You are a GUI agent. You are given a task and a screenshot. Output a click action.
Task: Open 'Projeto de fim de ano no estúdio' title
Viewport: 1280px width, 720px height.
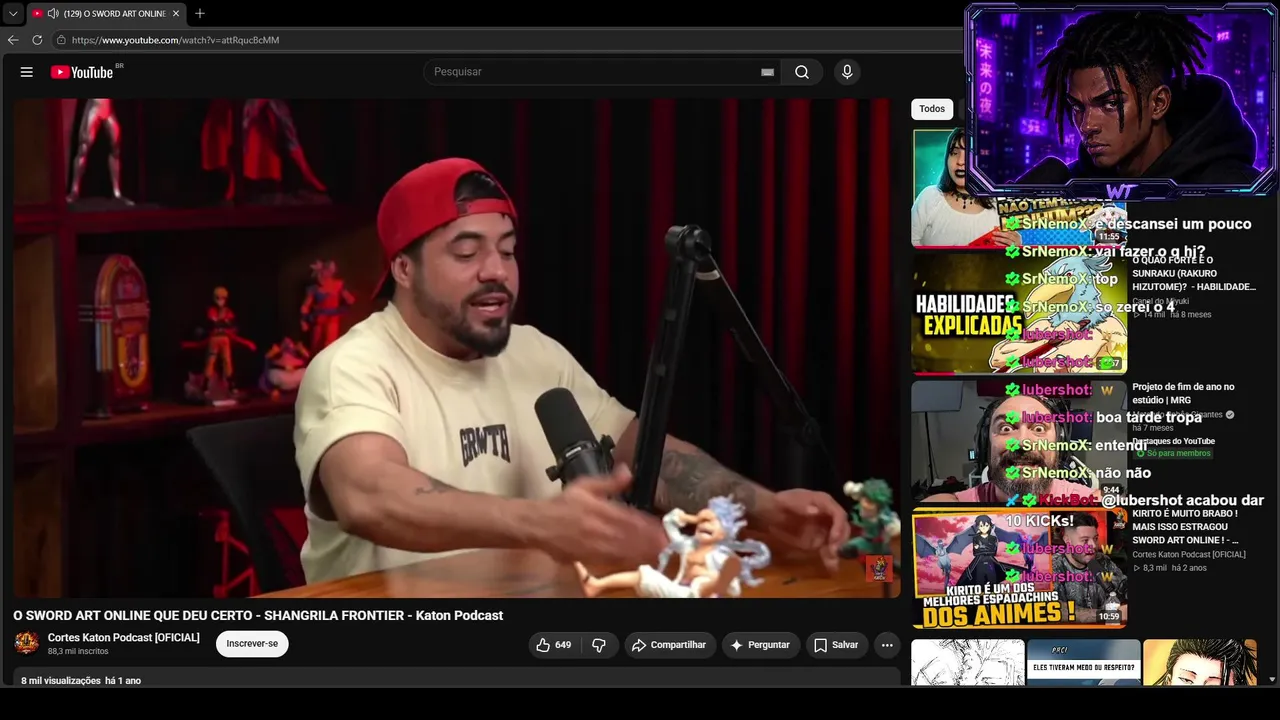click(x=1183, y=393)
